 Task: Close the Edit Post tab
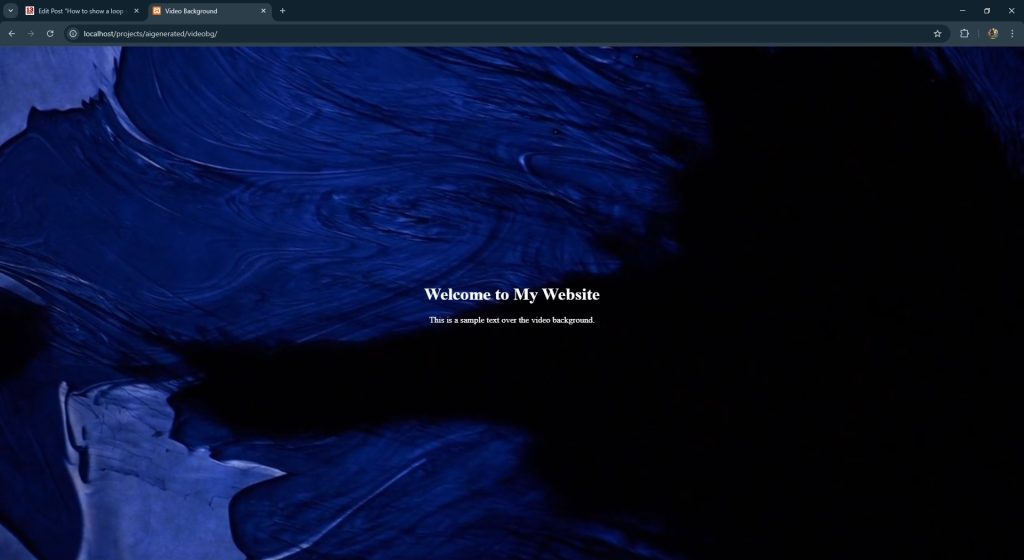click(x=137, y=11)
